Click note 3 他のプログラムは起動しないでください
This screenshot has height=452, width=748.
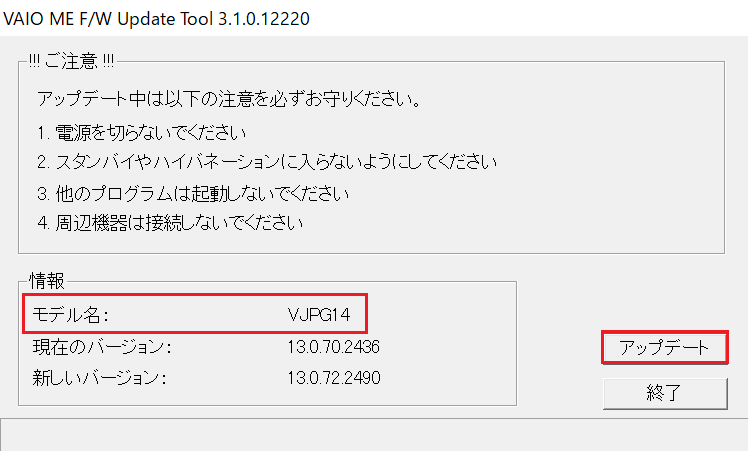[193, 194]
